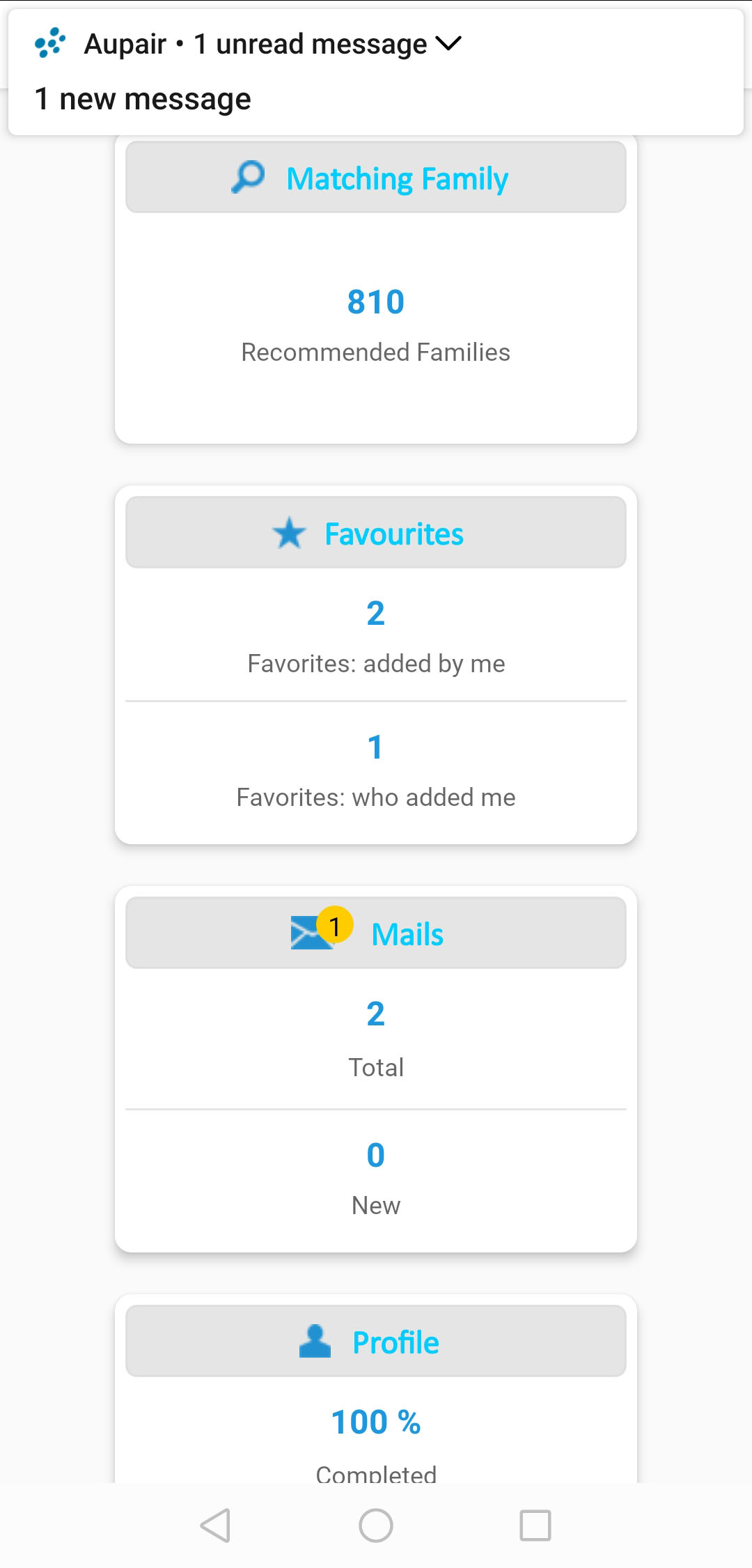Open the Matching Family section
752x1568 pixels.
pyautogui.click(x=397, y=179)
